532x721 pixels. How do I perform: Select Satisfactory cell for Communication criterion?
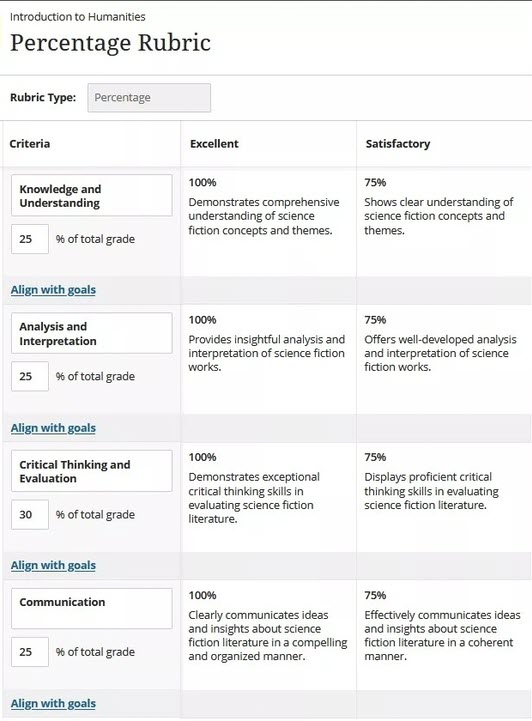[444, 635]
